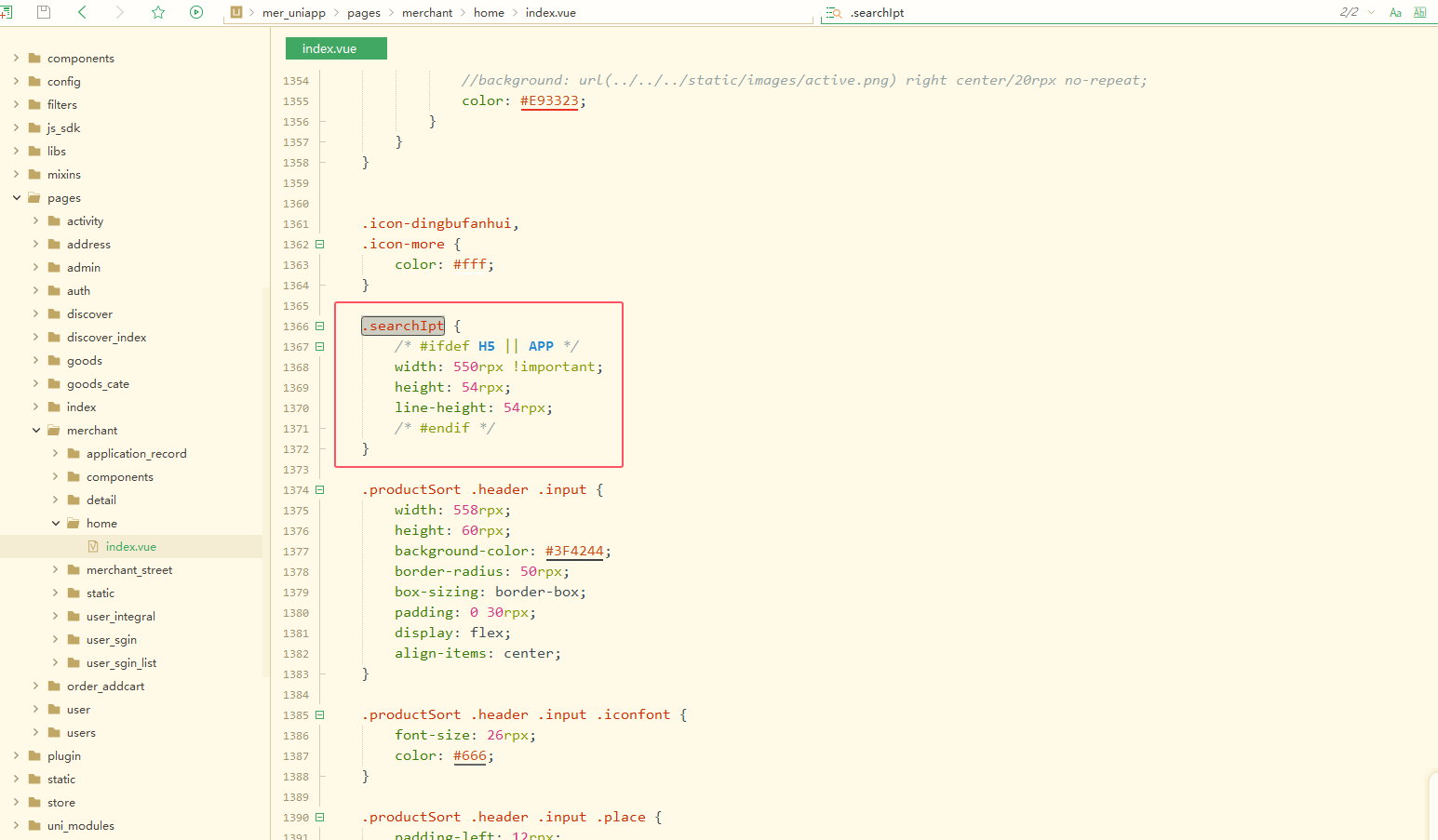Screen dimensions: 1438x840
Task: Run the project with the play icon
Action: click(196, 12)
